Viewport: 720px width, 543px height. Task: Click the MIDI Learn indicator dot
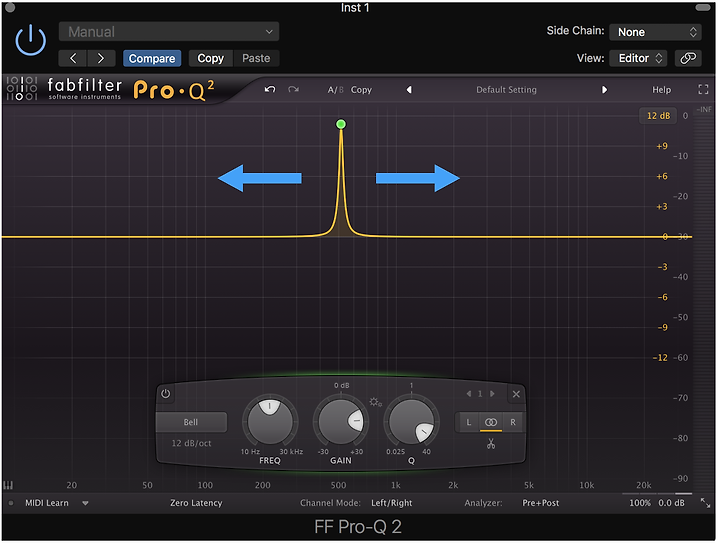click(11, 503)
